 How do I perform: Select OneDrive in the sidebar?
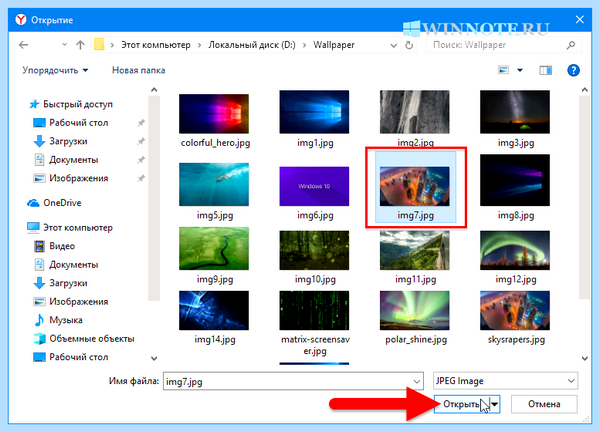tap(54, 203)
